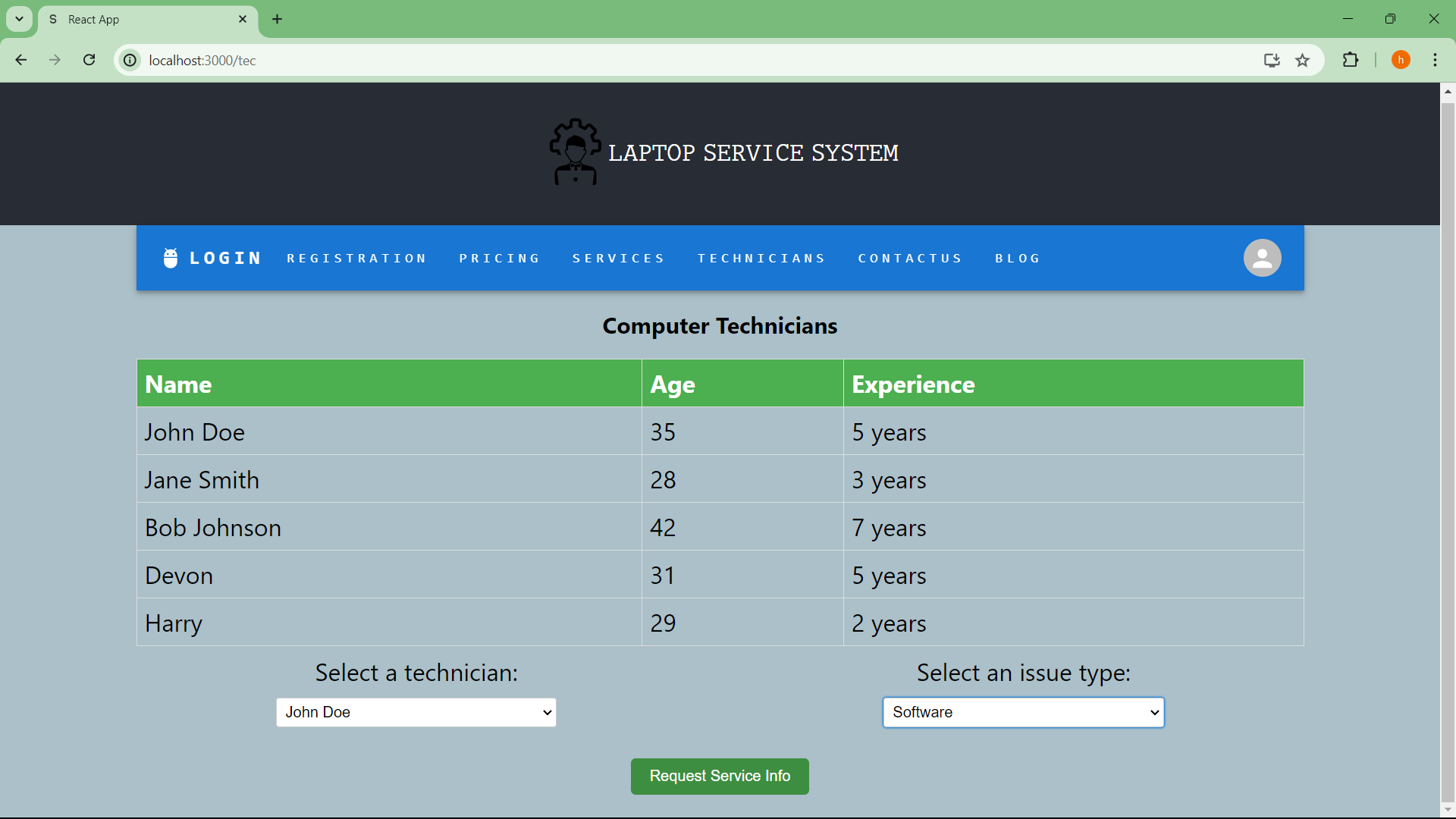1456x819 pixels.
Task: Click the Android icon beside LOGIN
Action: [x=171, y=258]
